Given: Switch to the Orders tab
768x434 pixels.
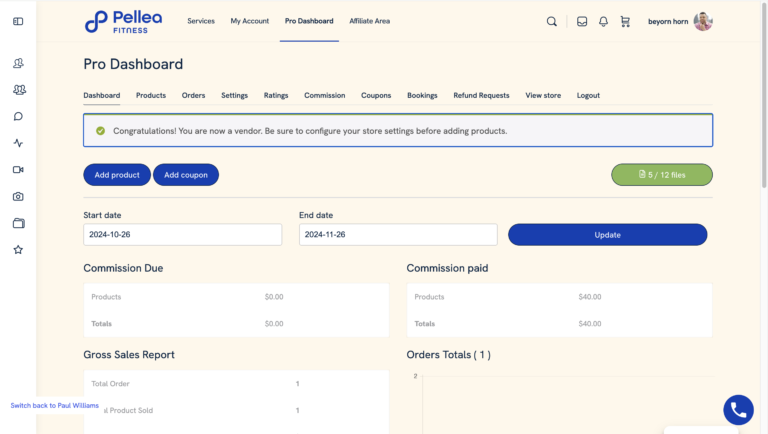Looking at the screenshot, I should 193,96.
